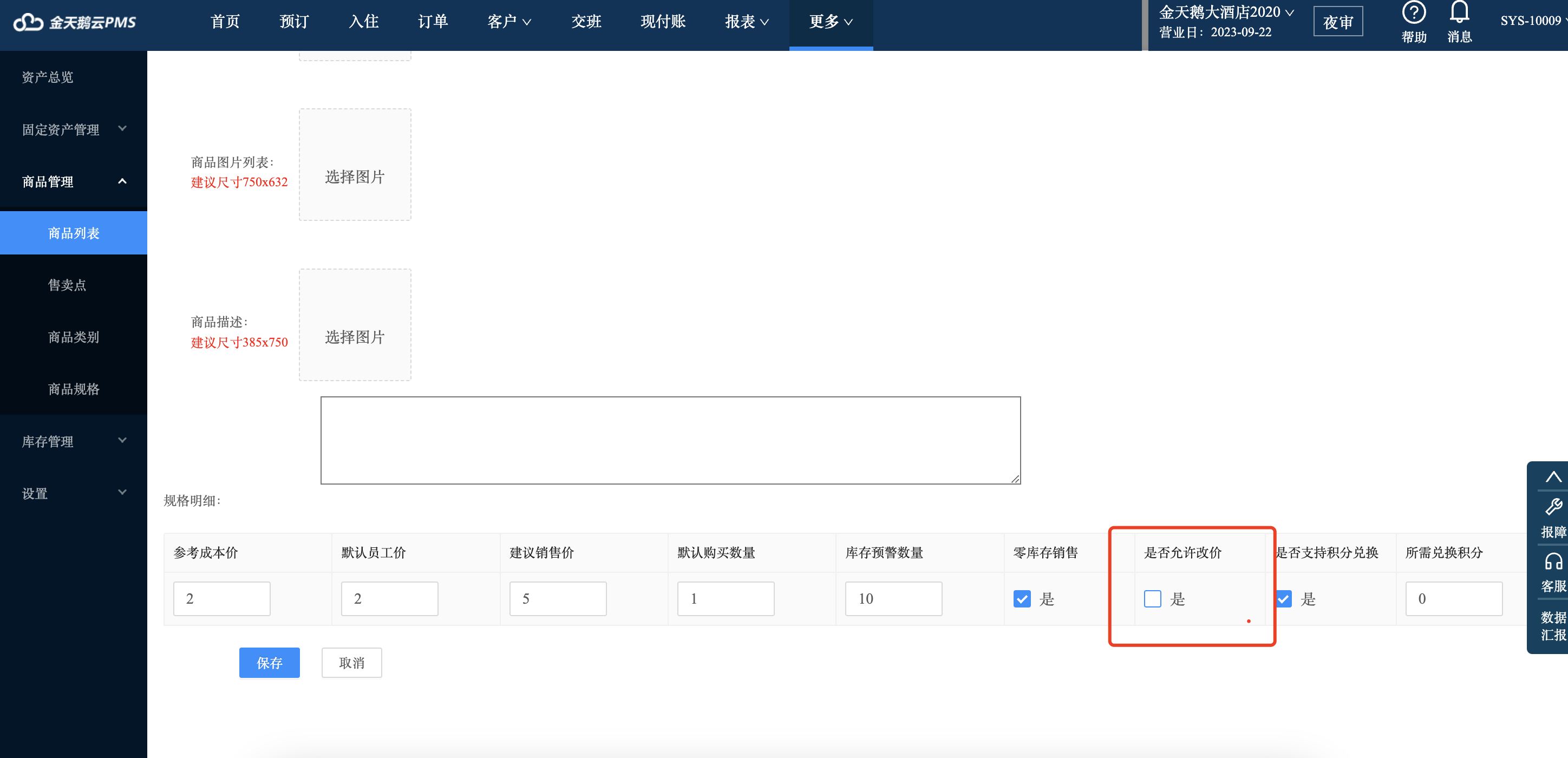This screenshot has width=1568, height=758.
Task: Uncheck the 是否支持积分兑换 checkbox
Action: (1284, 598)
